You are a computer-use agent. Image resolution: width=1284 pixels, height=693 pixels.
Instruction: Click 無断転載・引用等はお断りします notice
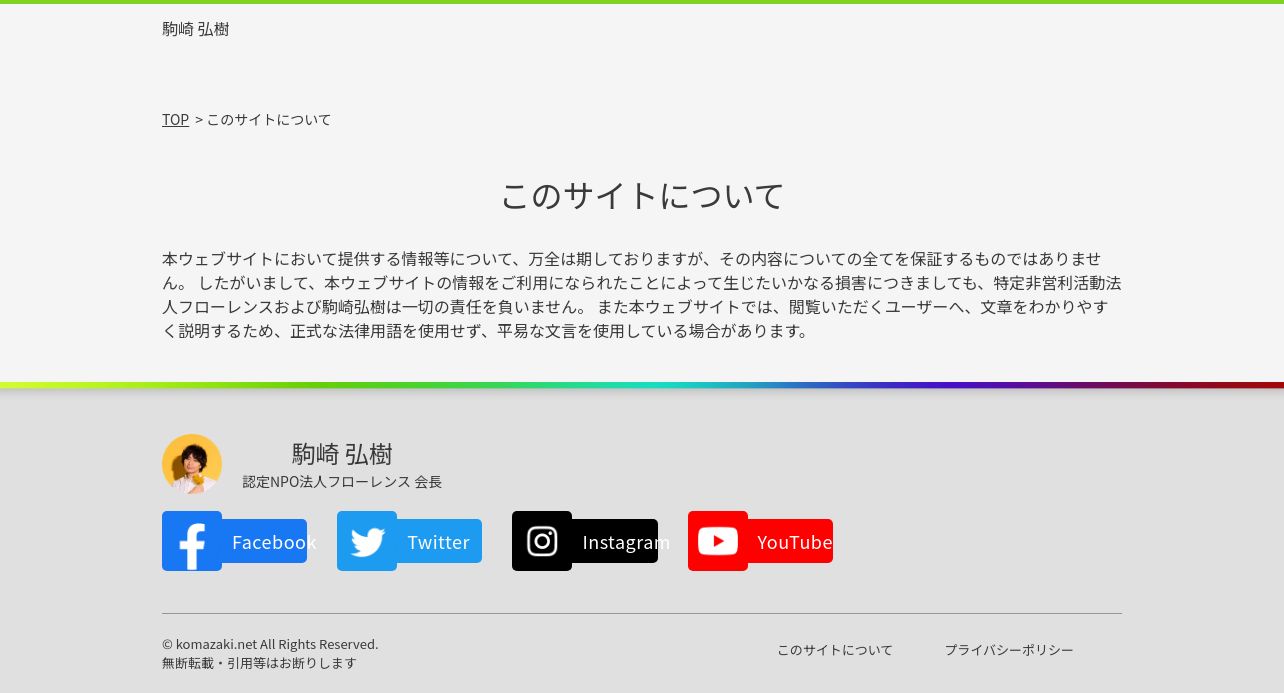point(259,663)
